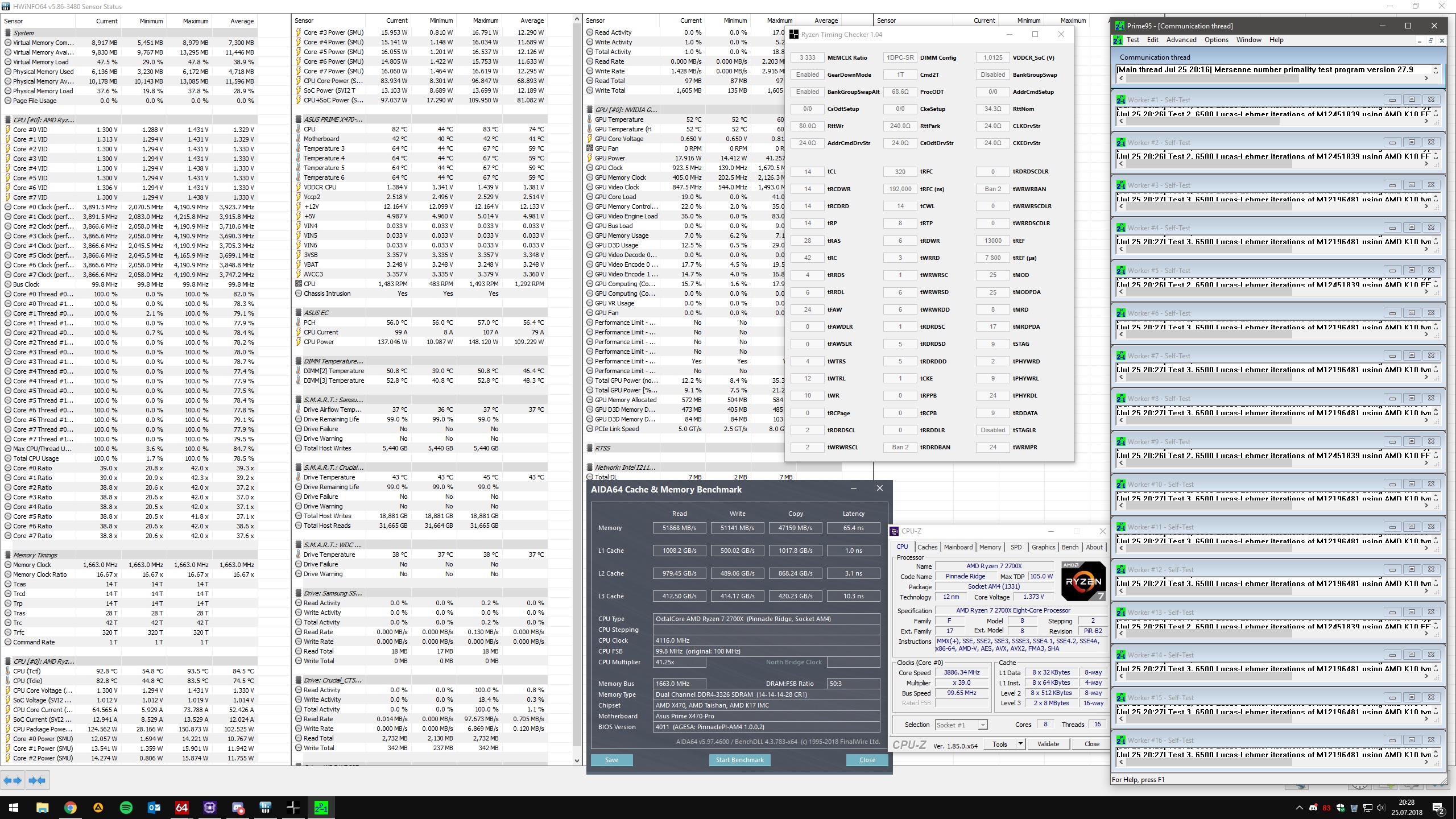
Task: Switch to the CPU-Z Memory tab
Action: tap(990, 547)
